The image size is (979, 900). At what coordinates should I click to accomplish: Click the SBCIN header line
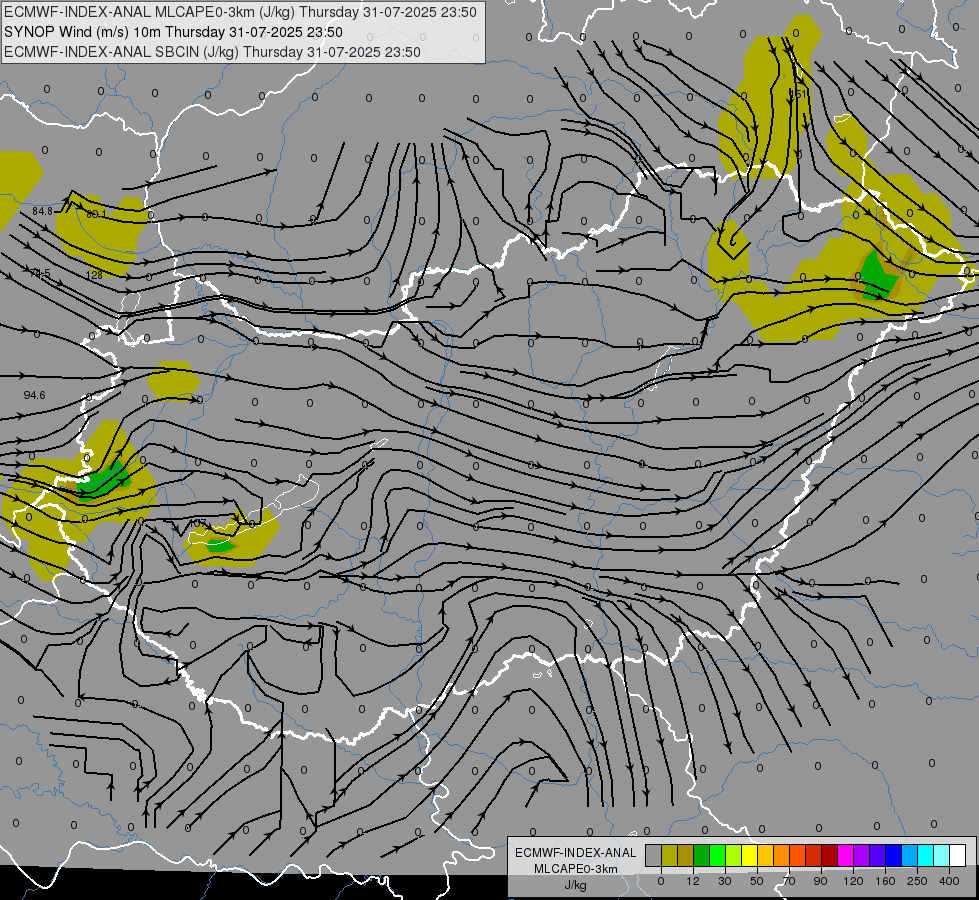click(212, 52)
